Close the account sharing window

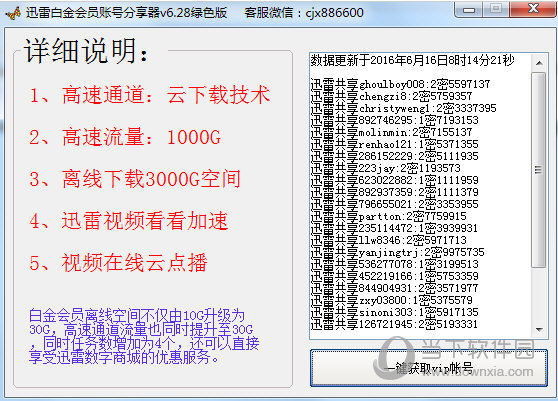(532, 9)
